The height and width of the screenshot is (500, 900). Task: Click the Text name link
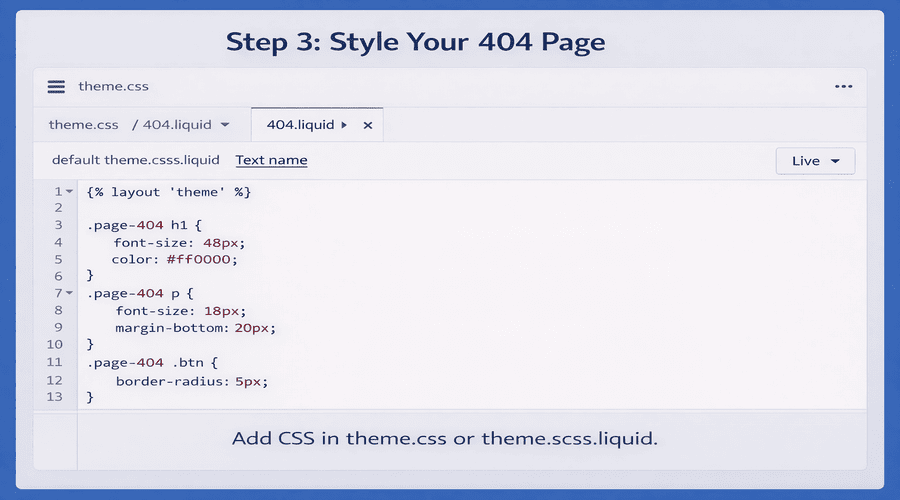tap(271, 160)
